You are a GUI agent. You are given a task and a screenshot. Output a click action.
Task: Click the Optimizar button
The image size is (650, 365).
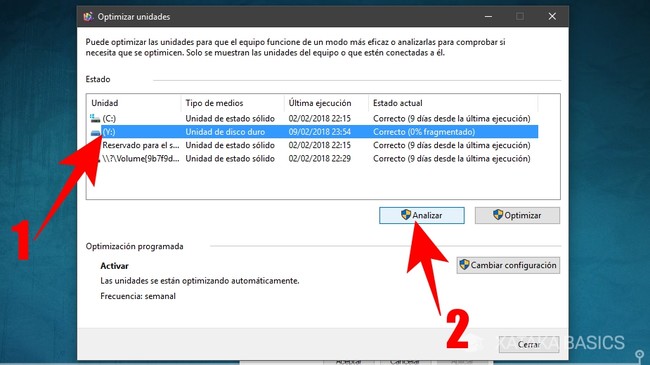click(517, 215)
